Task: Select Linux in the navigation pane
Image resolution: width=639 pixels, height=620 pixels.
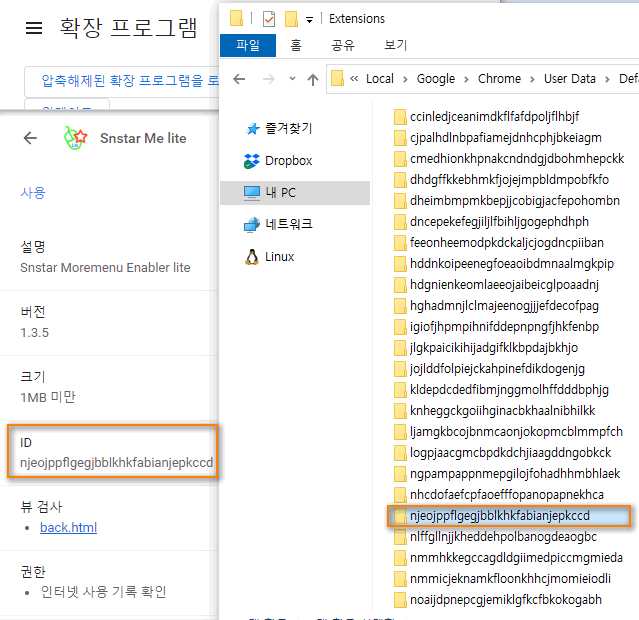Action: tap(269, 257)
